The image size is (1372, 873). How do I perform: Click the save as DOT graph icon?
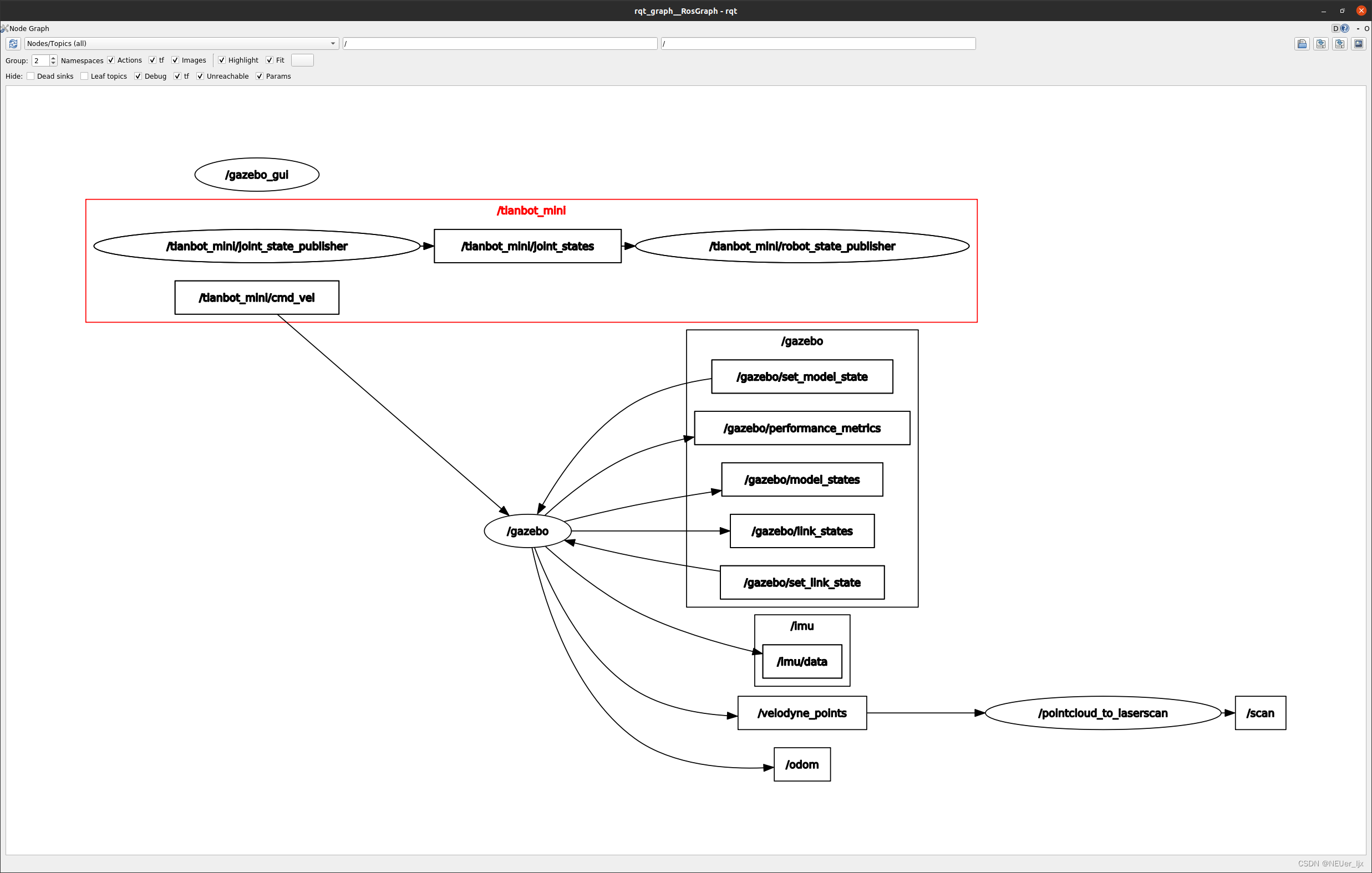pos(1321,44)
